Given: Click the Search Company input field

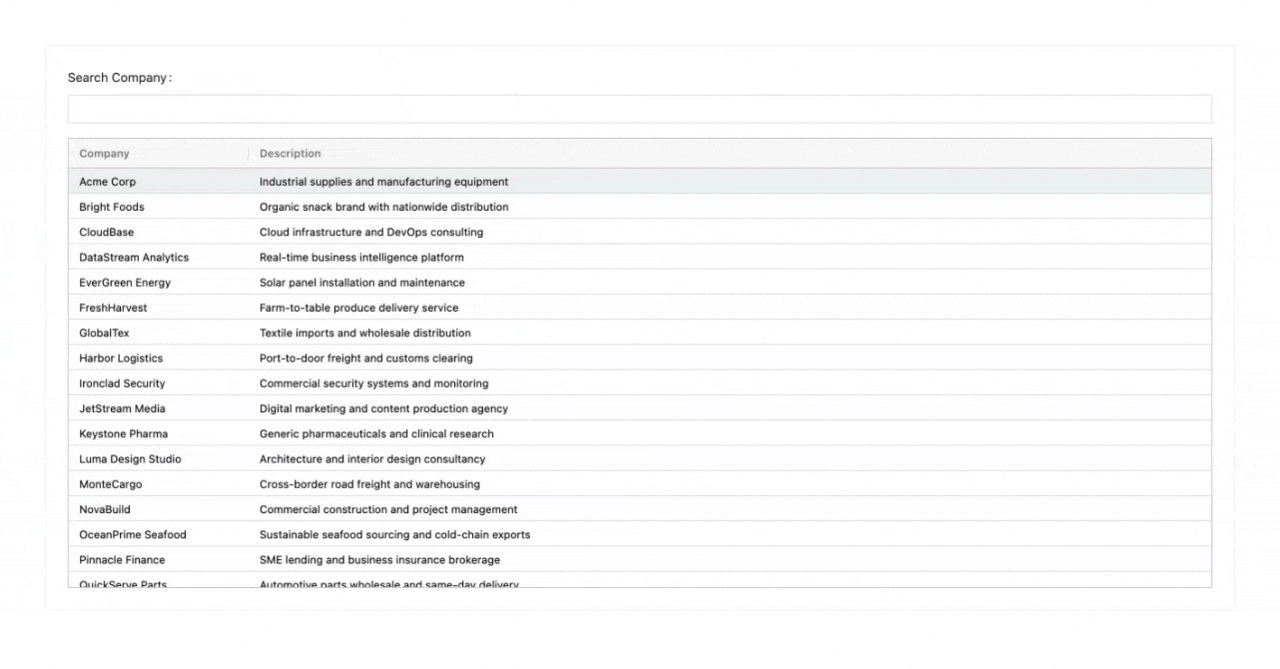Looking at the screenshot, I should [x=639, y=109].
